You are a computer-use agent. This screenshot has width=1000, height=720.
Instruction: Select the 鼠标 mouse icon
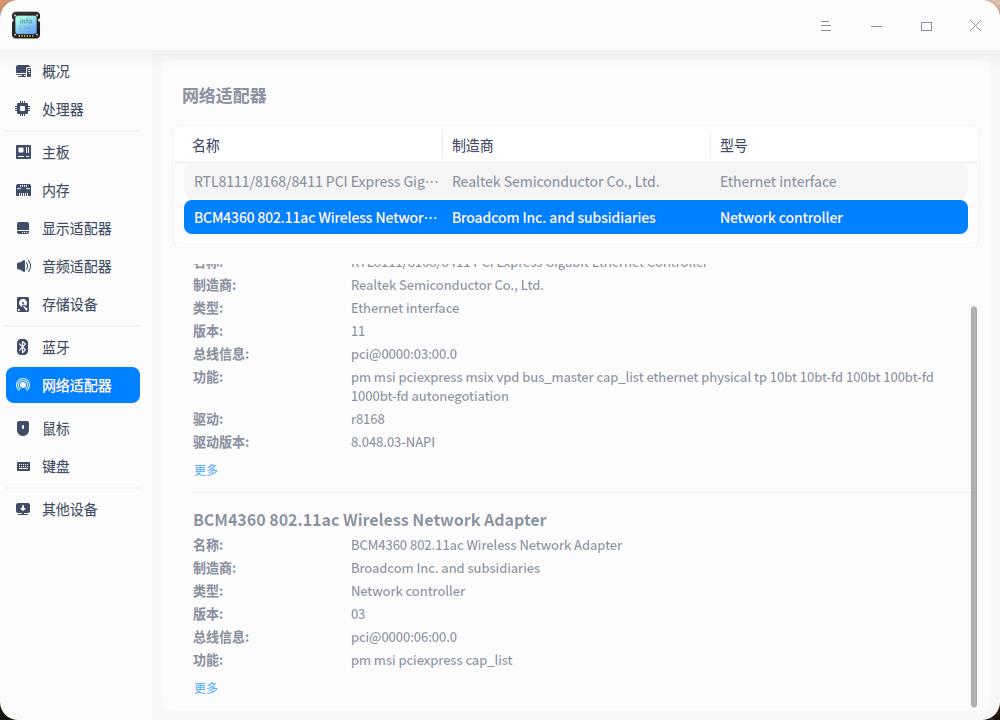[x=23, y=428]
